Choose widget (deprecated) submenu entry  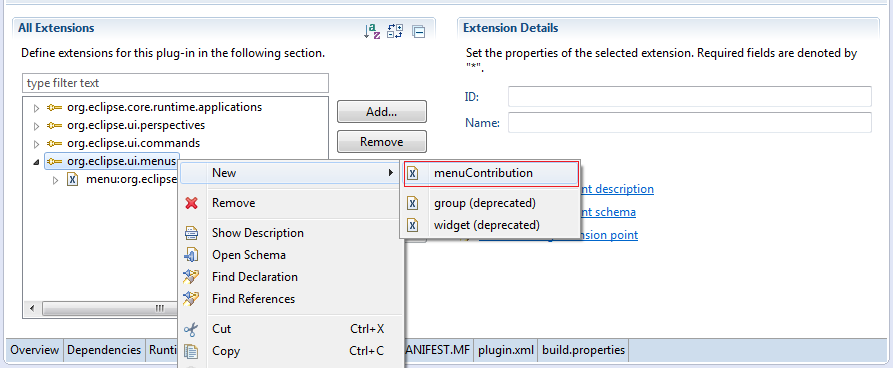pyautogui.click(x=489, y=225)
